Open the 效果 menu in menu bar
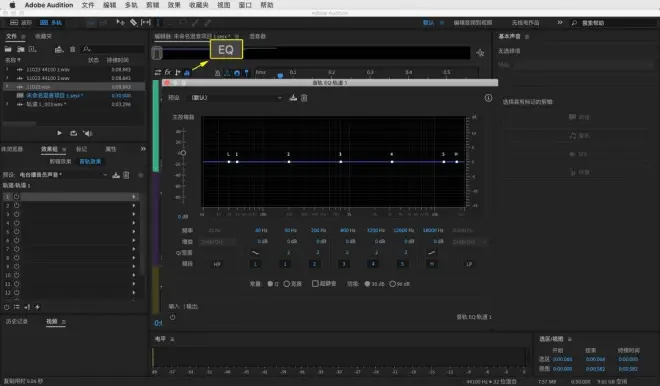Image resolution: width=660 pixels, height=386 pixels. coord(174,5)
